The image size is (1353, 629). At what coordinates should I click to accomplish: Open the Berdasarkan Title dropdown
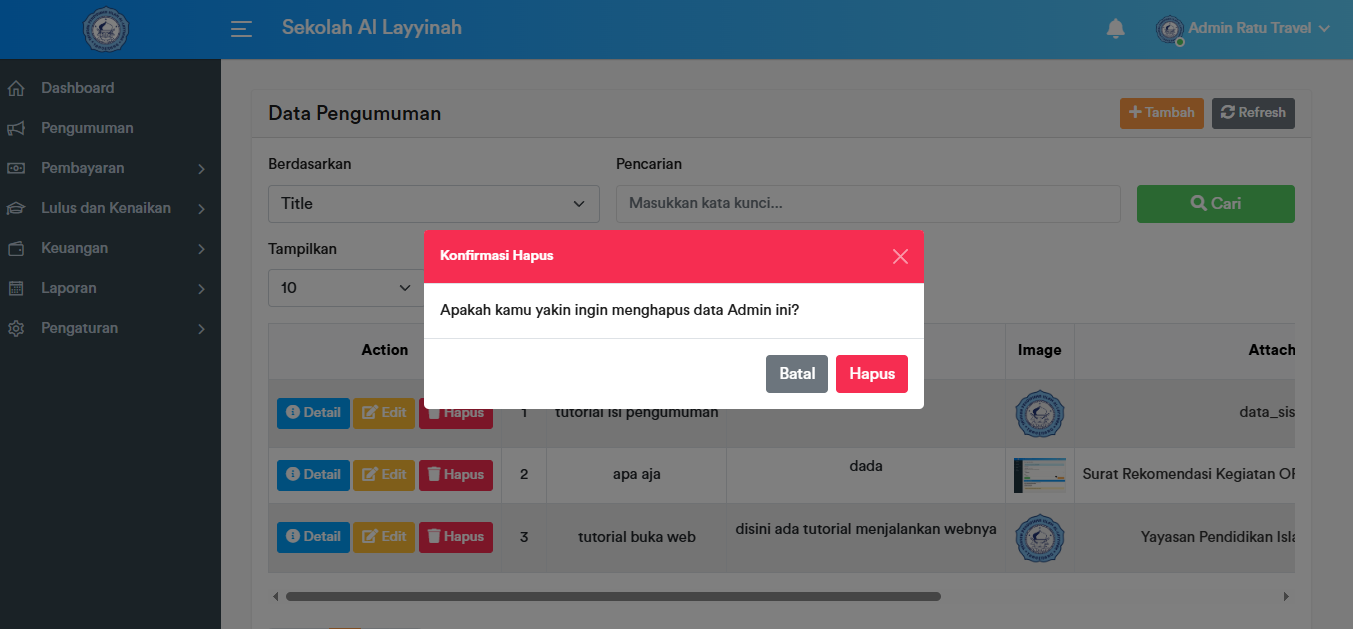[x=433, y=204]
